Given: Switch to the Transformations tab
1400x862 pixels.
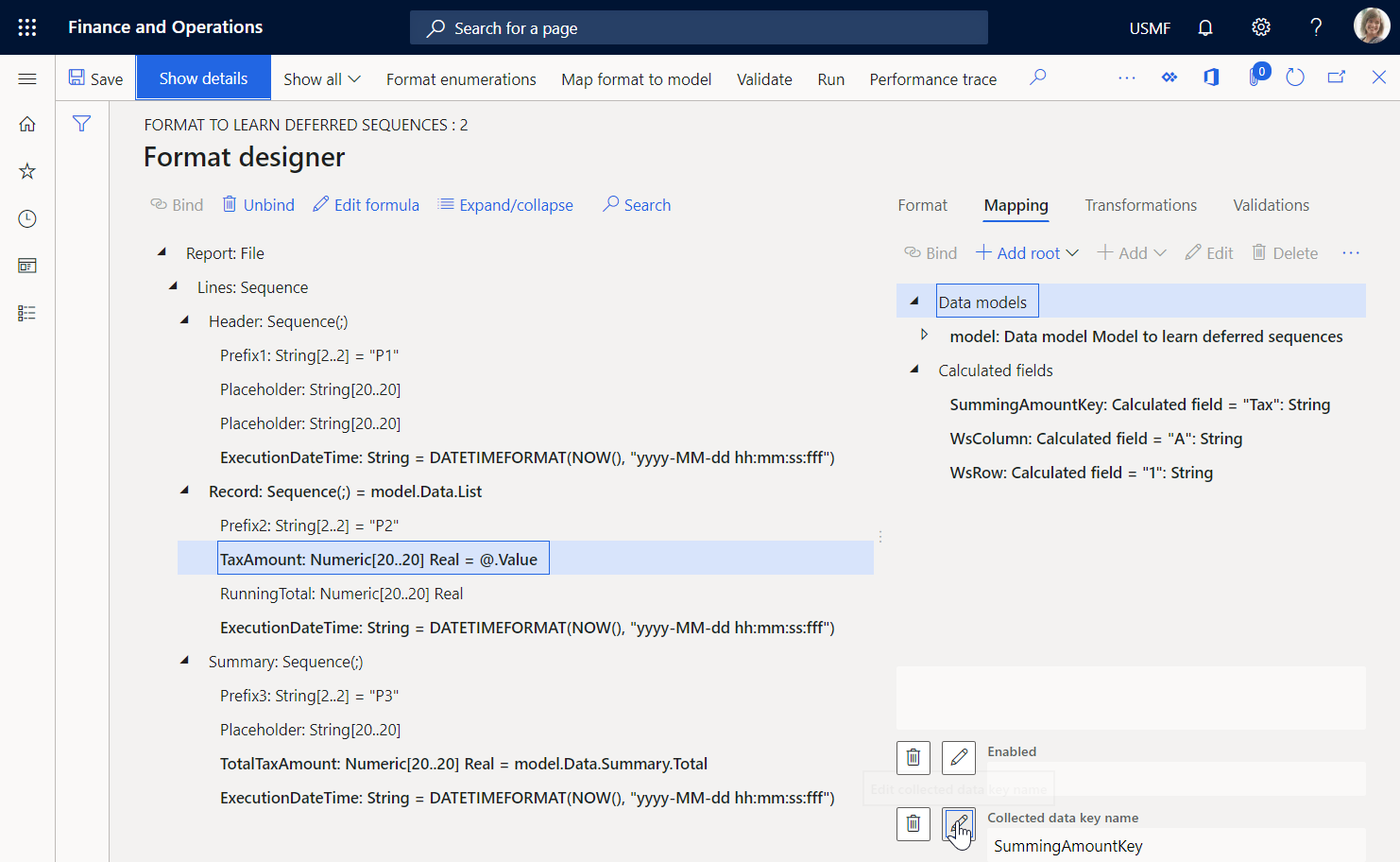Looking at the screenshot, I should (x=1140, y=205).
